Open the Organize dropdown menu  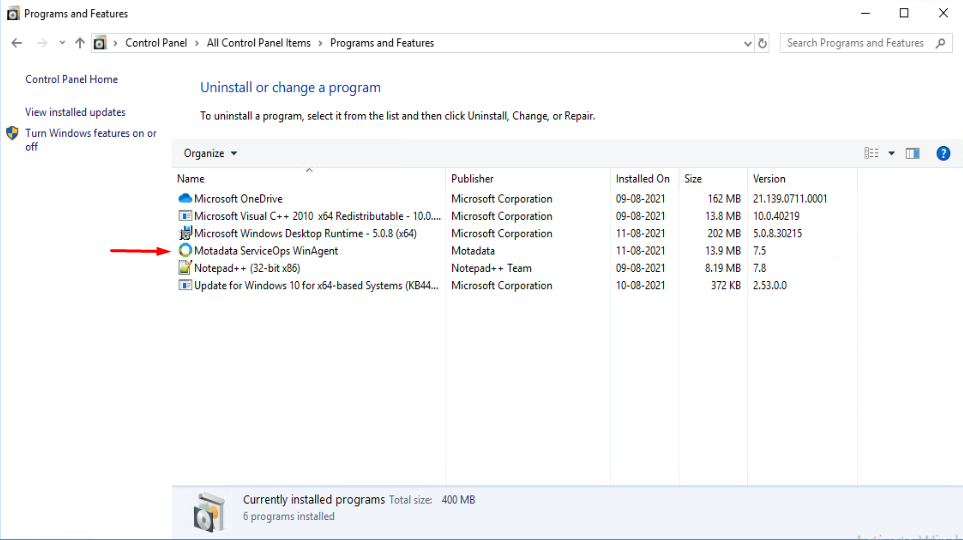tap(210, 154)
